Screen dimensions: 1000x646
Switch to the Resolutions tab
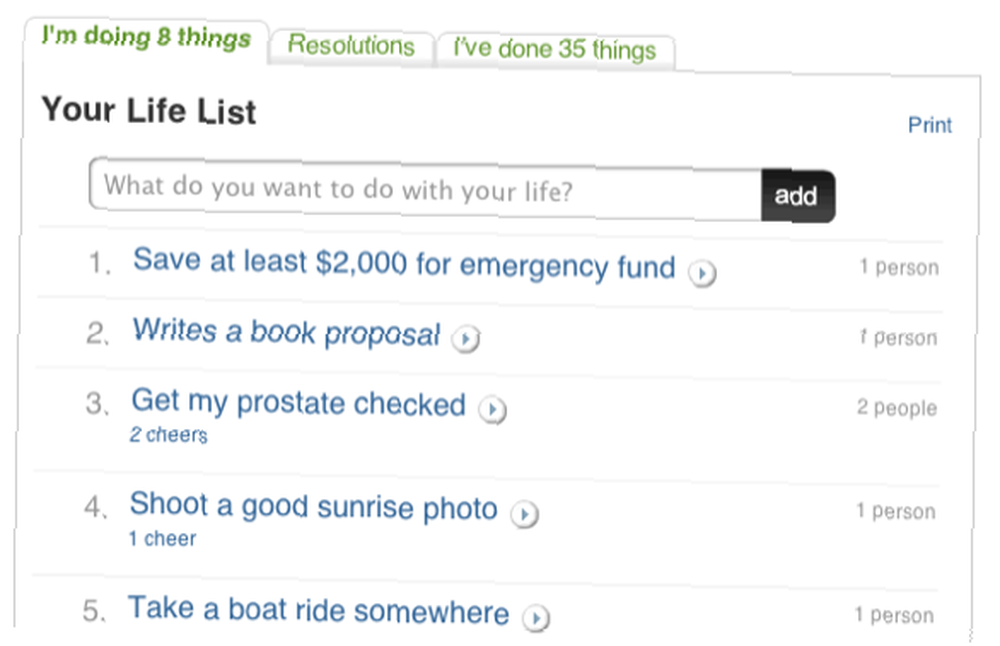coord(351,46)
